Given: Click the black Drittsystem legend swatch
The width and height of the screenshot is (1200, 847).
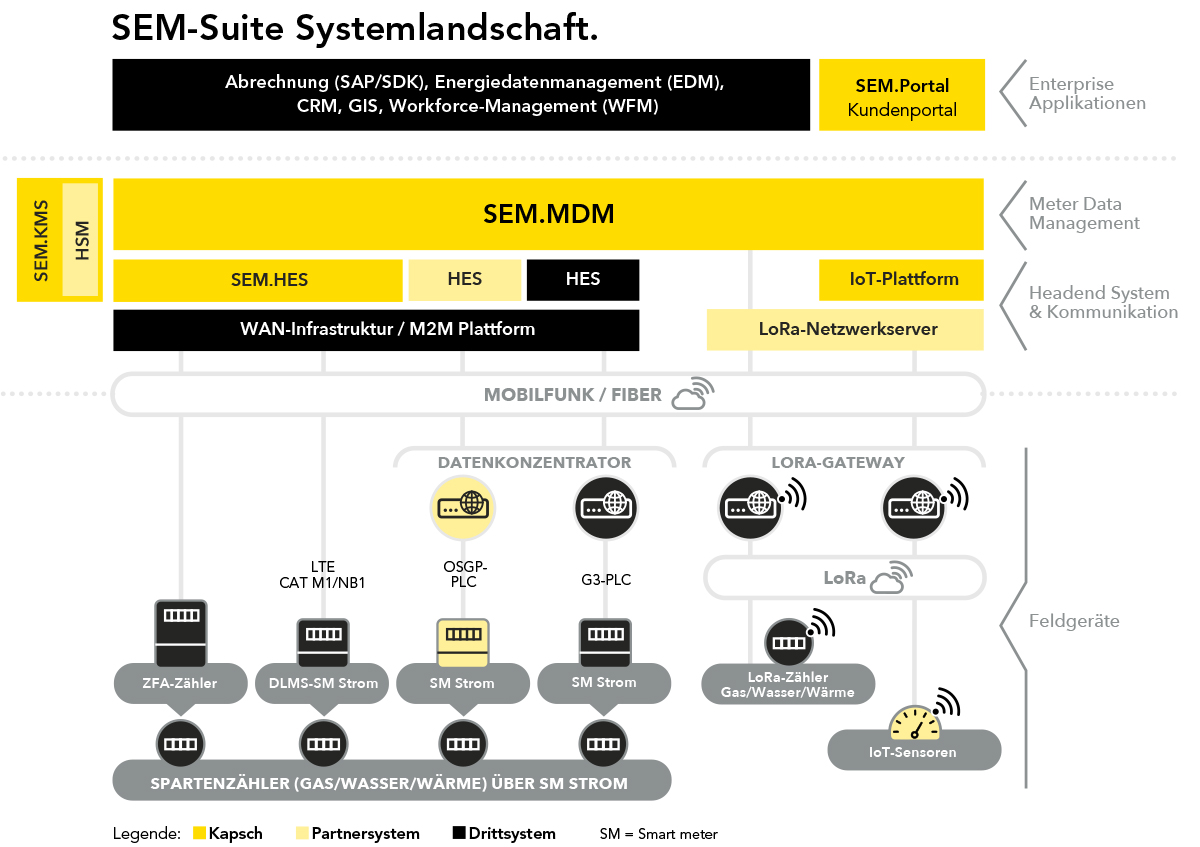Looking at the screenshot, I should pyautogui.click(x=459, y=833).
